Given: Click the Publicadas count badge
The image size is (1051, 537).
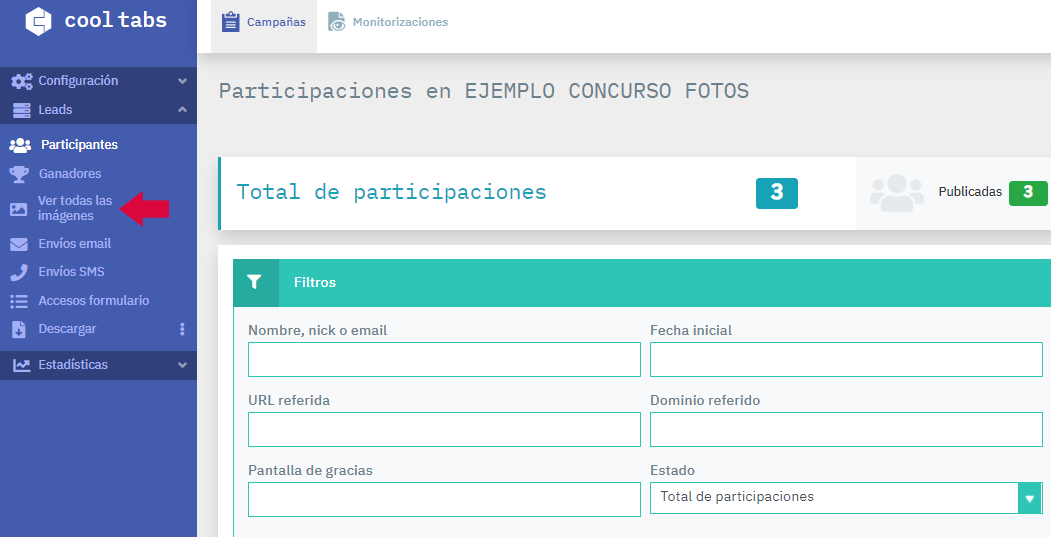Looking at the screenshot, I should (1027, 193).
